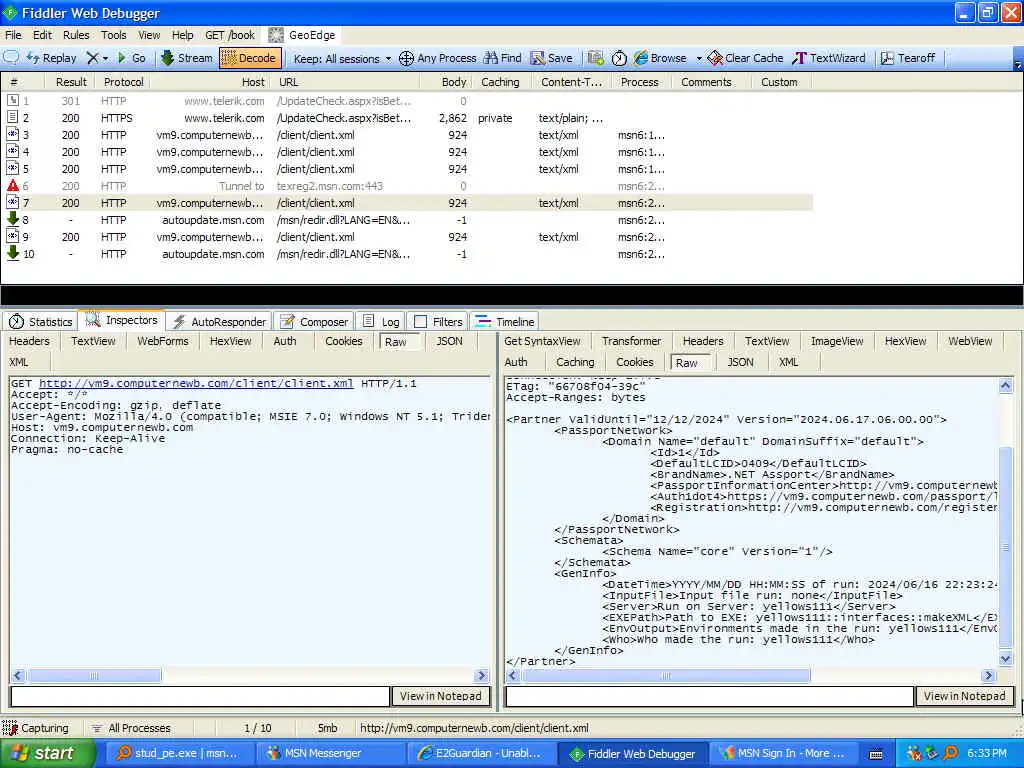Click the response pane search input field
The width and height of the screenshot is (1024, 768).
[x=709, y=696]
